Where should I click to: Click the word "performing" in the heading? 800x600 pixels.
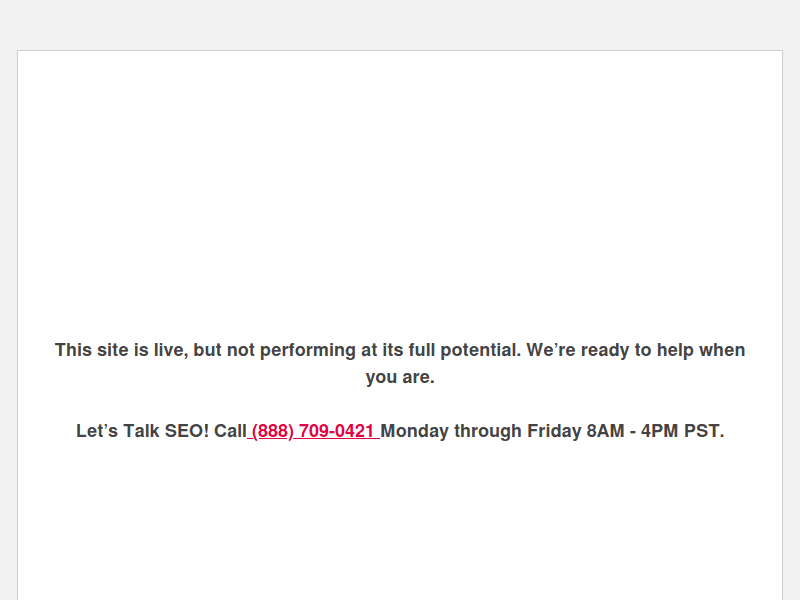pyautogui.click(x=308, y=350)
